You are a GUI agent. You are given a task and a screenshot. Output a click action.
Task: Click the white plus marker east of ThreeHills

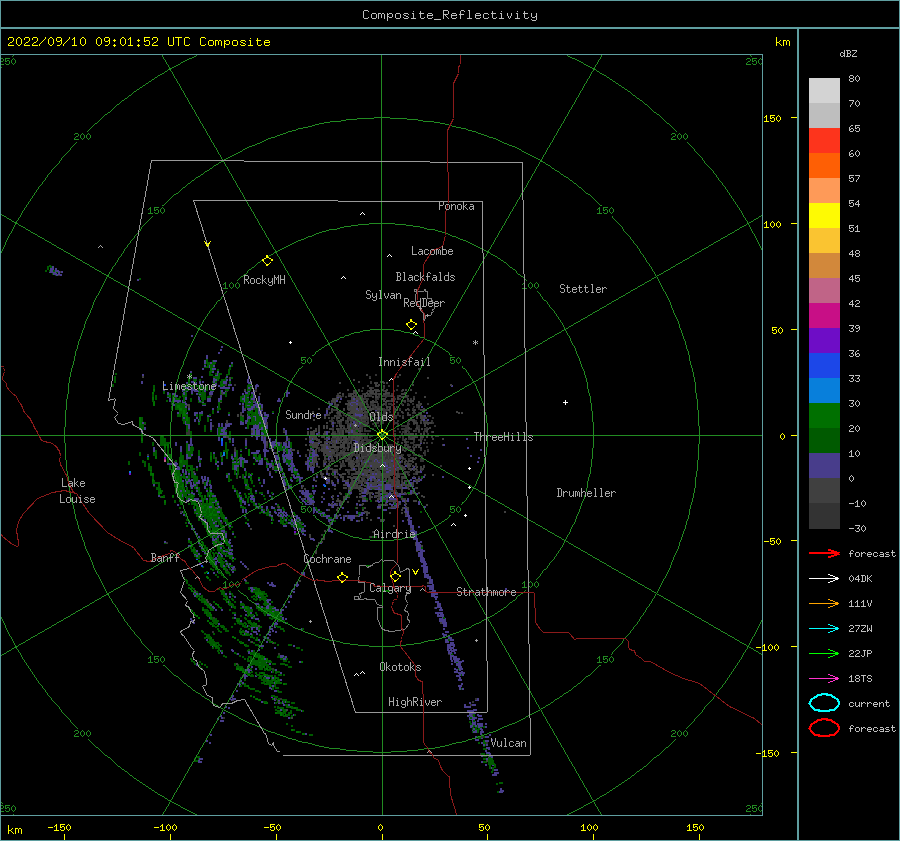(x=565, y=402)
